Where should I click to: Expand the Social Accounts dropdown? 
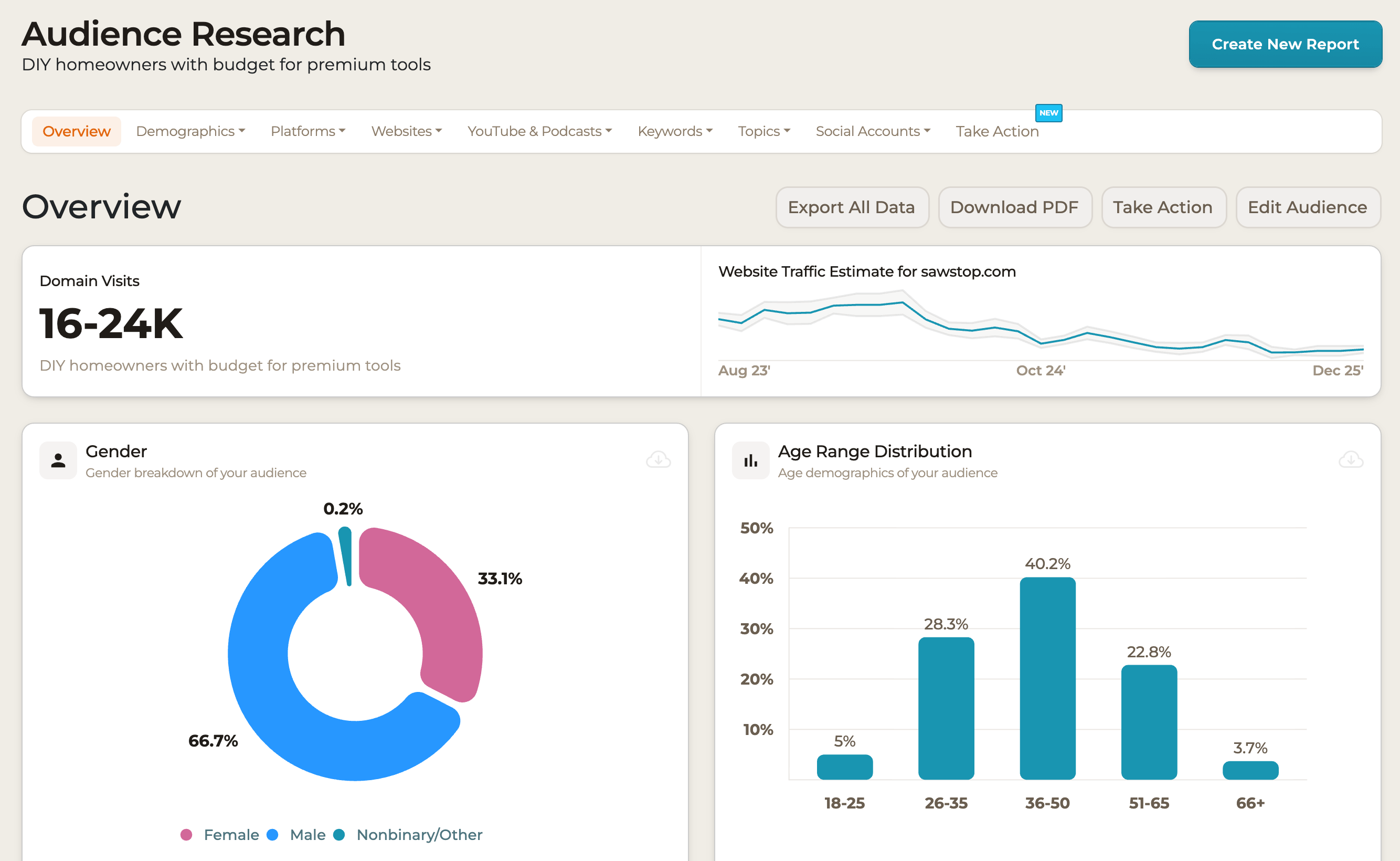tap(873, 131)
